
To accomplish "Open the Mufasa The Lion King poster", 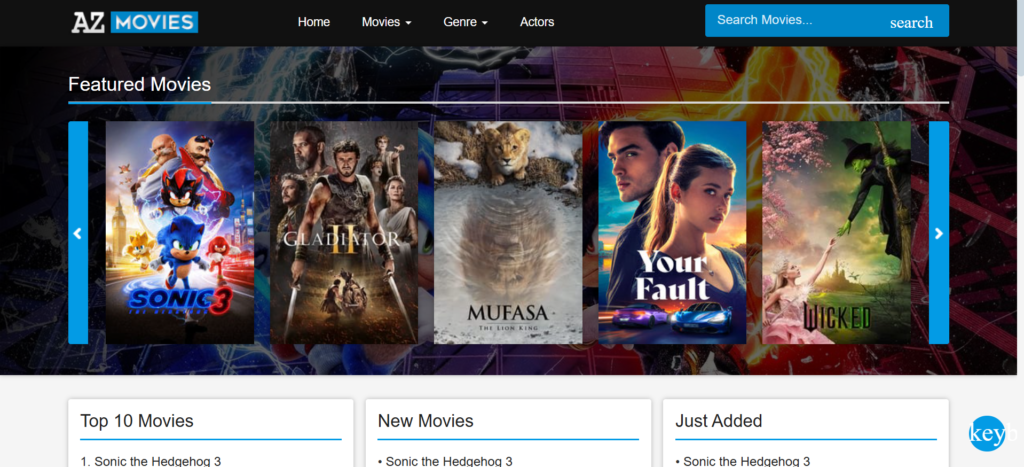I will 508,233.
